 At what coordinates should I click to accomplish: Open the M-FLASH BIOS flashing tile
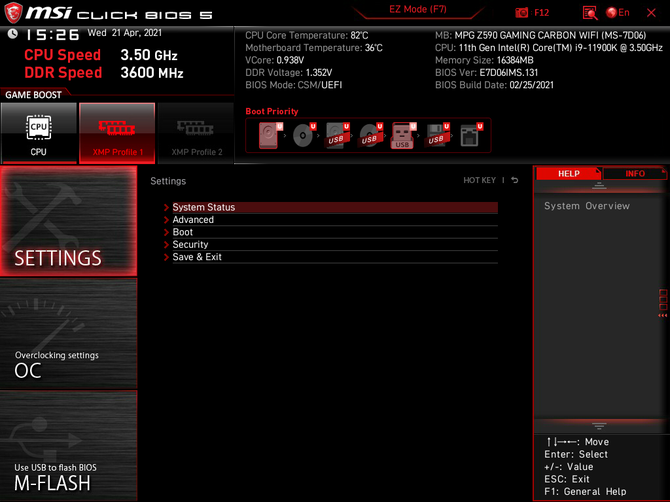pyautogui.click(x=68, y=446)
